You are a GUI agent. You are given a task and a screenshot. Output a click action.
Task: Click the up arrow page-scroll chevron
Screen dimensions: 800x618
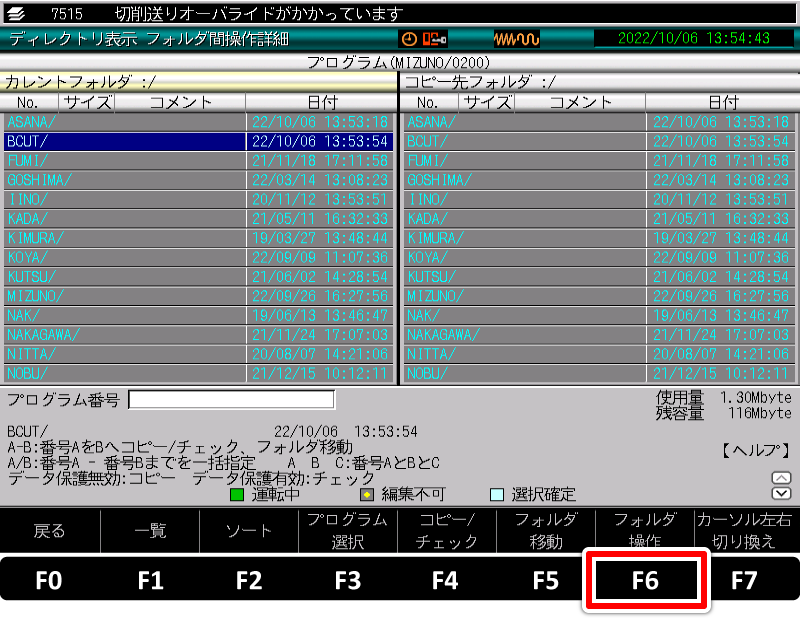[781, 477]
